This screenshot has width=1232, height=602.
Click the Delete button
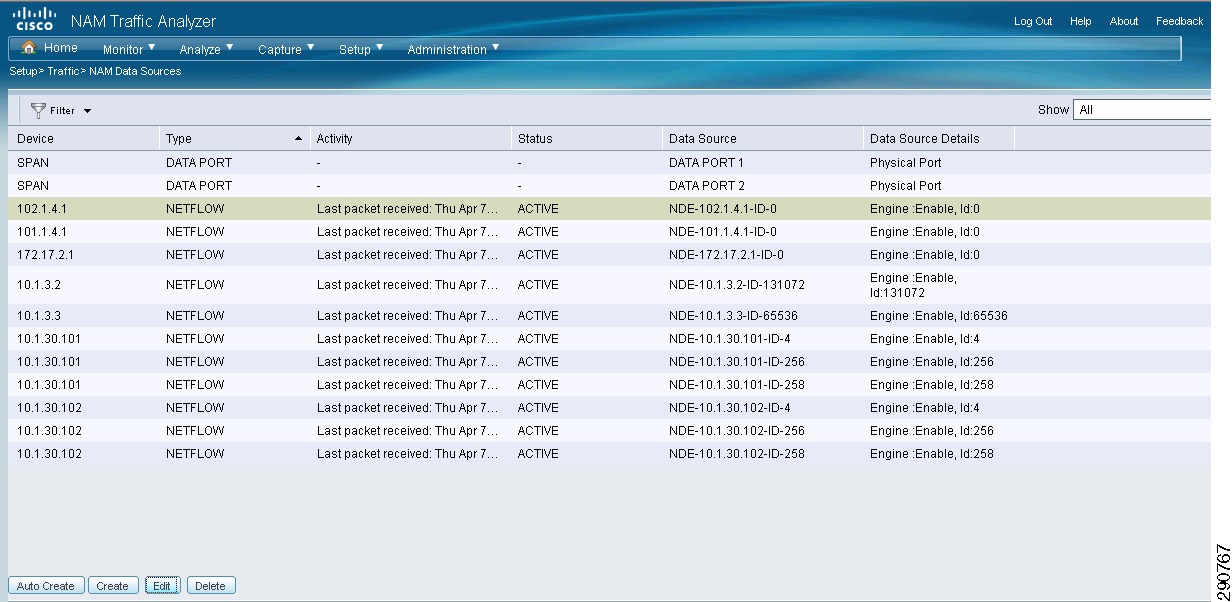(210, 586)
